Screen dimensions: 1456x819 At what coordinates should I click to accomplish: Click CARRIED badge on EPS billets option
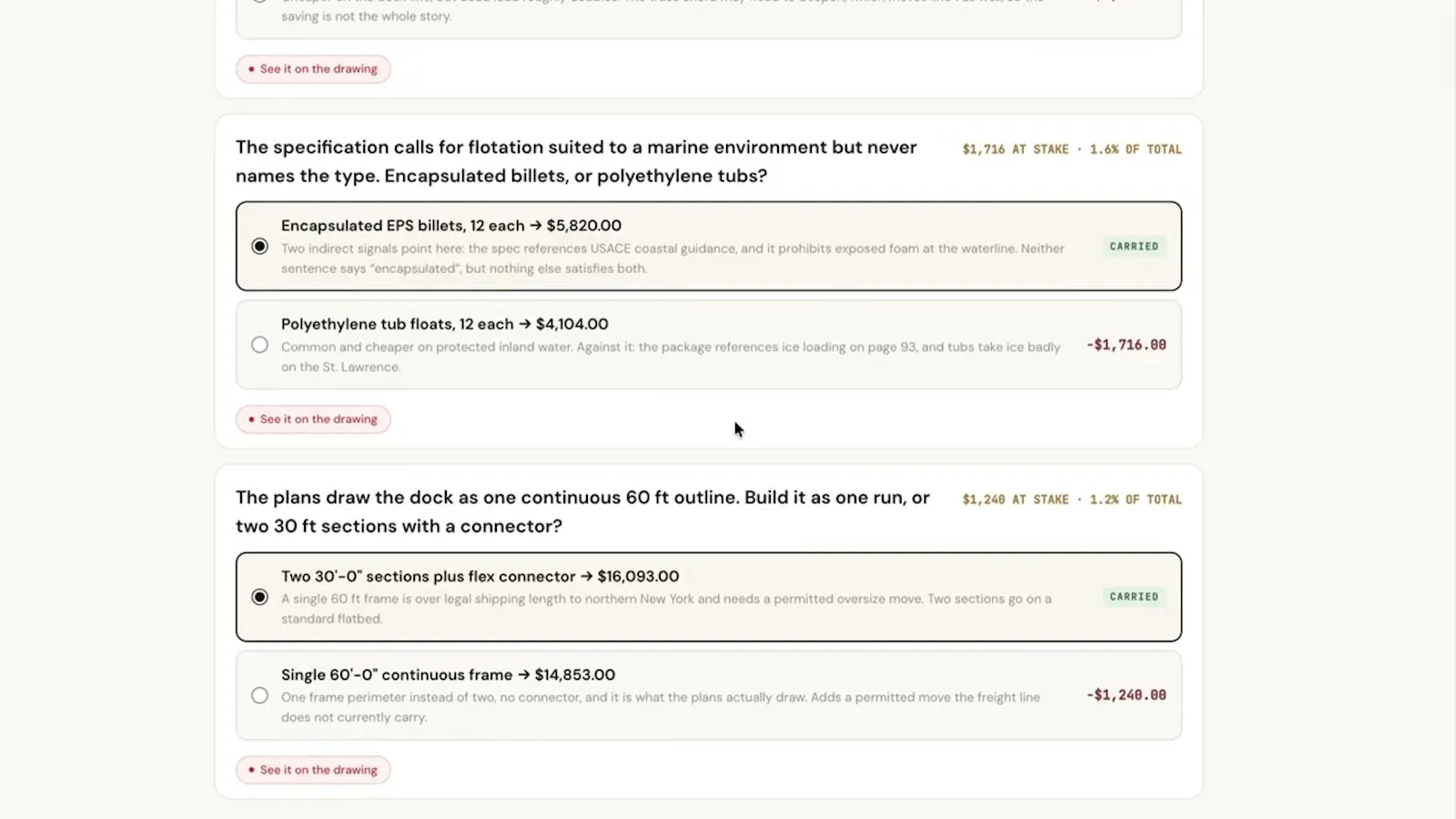tap(1134, 247)
